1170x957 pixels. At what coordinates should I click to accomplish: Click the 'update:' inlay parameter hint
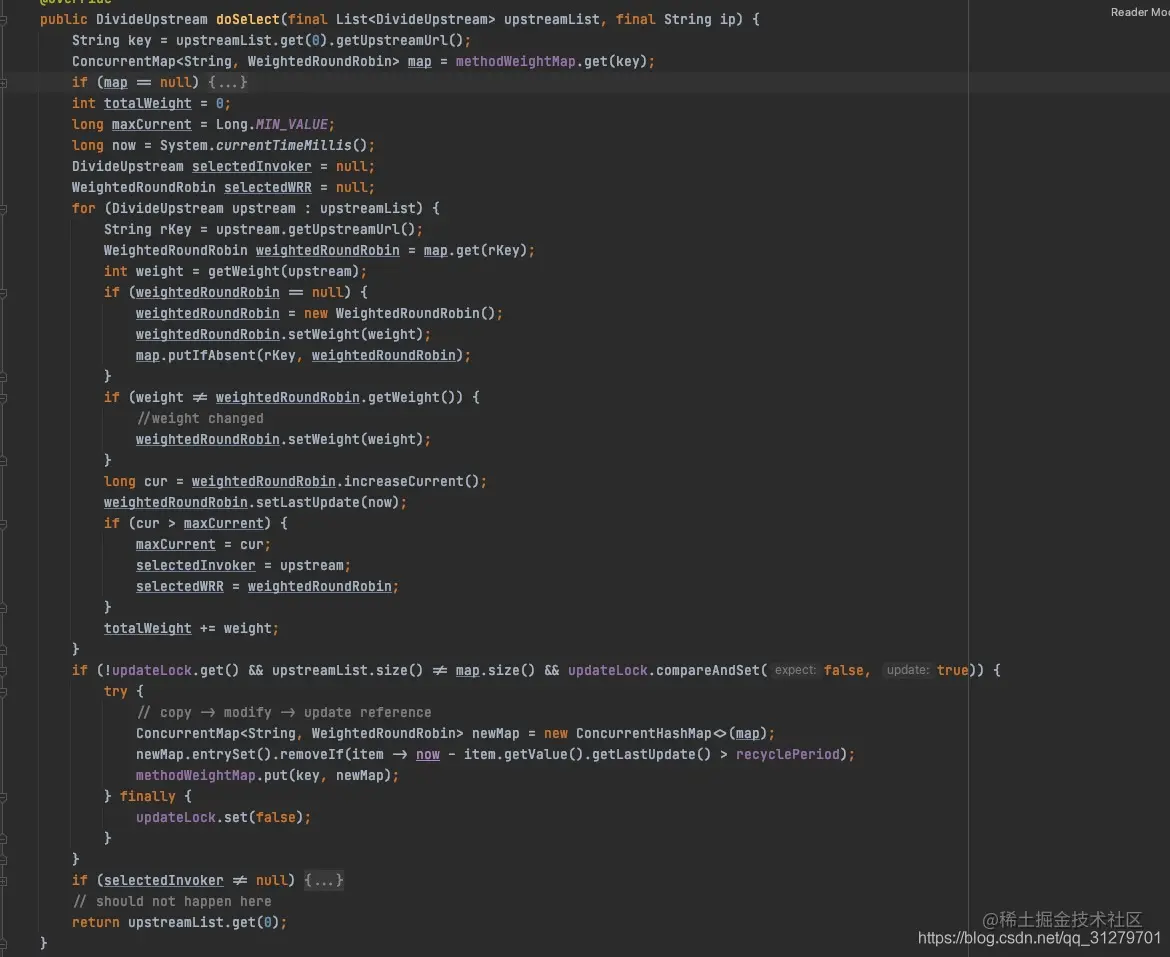click(x=907, y=670)
